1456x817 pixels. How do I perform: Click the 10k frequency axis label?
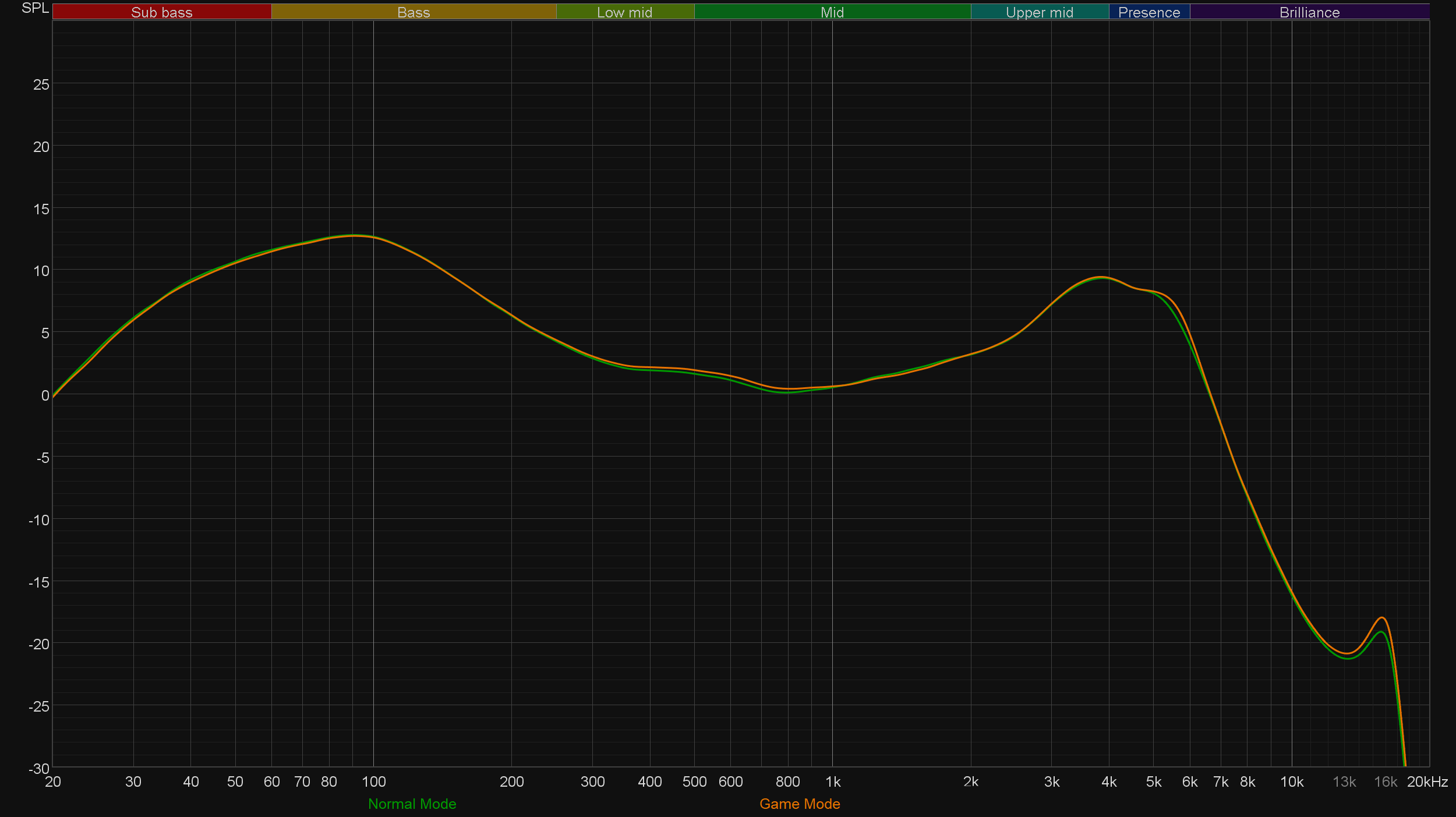pyautogui.click(x=1292, y=781)
